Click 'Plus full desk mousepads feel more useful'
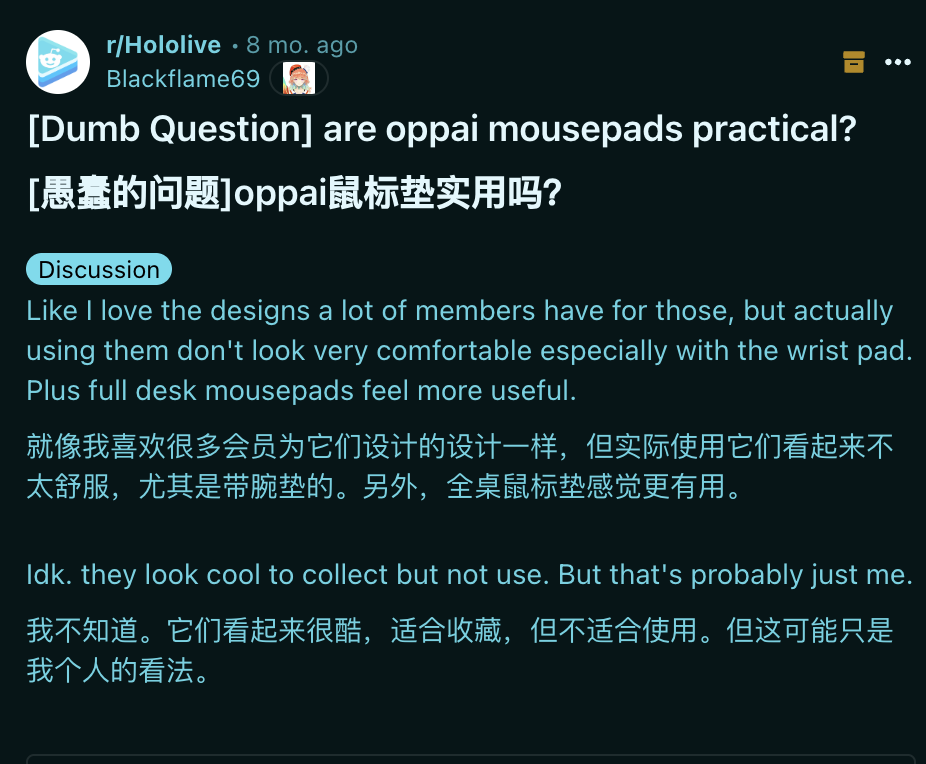The width and height of the screenshot is (926, 764). coord(301,391)
